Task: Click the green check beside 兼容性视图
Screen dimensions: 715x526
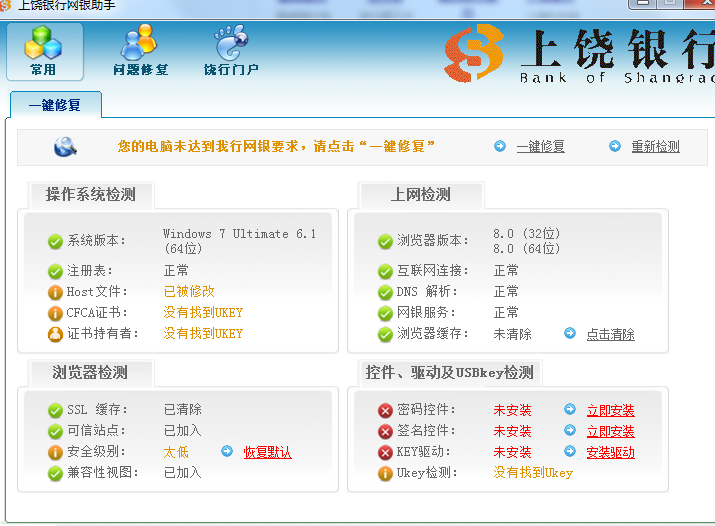Action: tap(55, 473)
